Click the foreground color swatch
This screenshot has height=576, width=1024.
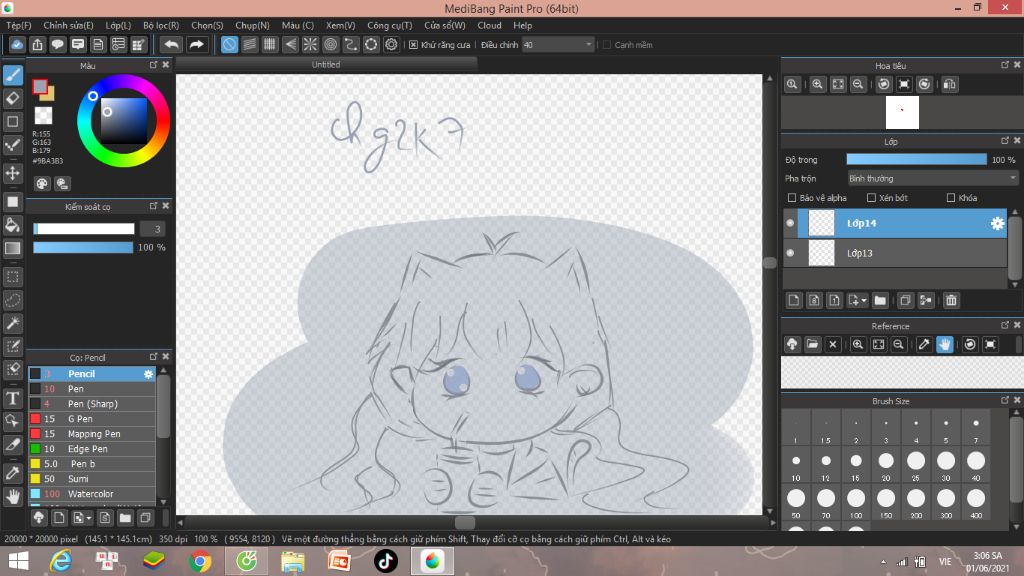coord(40,86)
